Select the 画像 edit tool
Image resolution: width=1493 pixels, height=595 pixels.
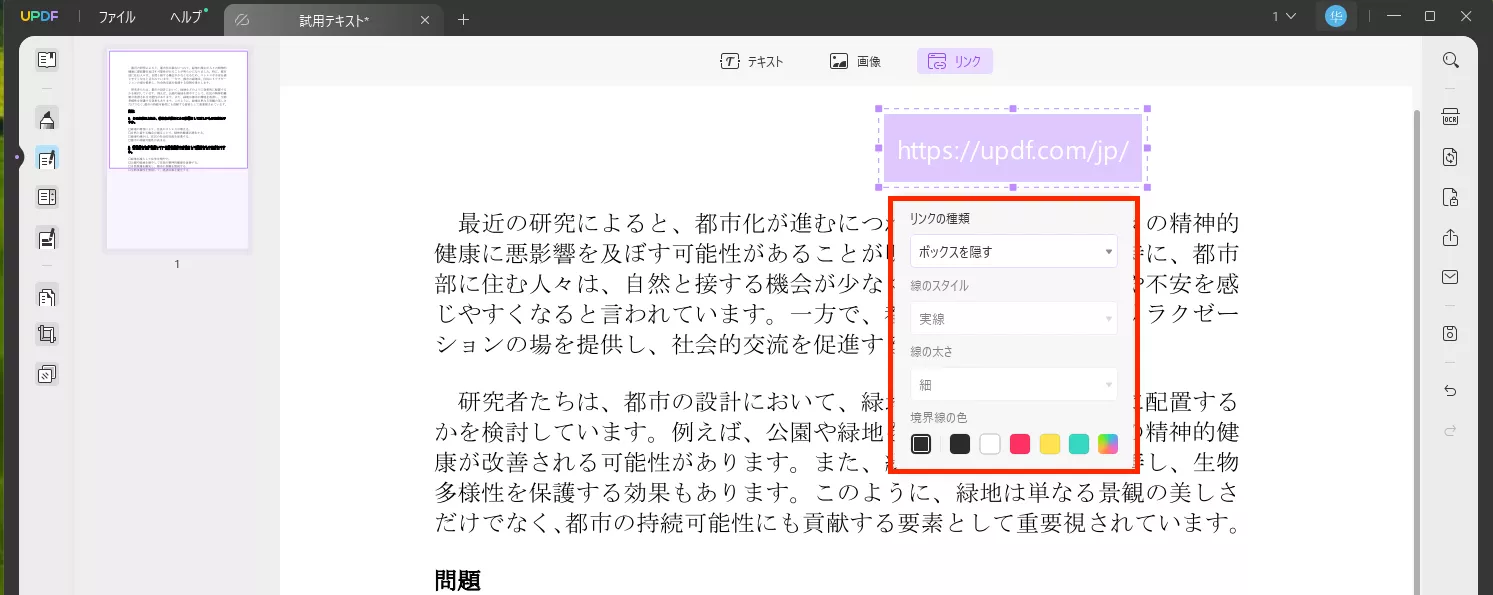pyautogui.click(x=856, y=61)
